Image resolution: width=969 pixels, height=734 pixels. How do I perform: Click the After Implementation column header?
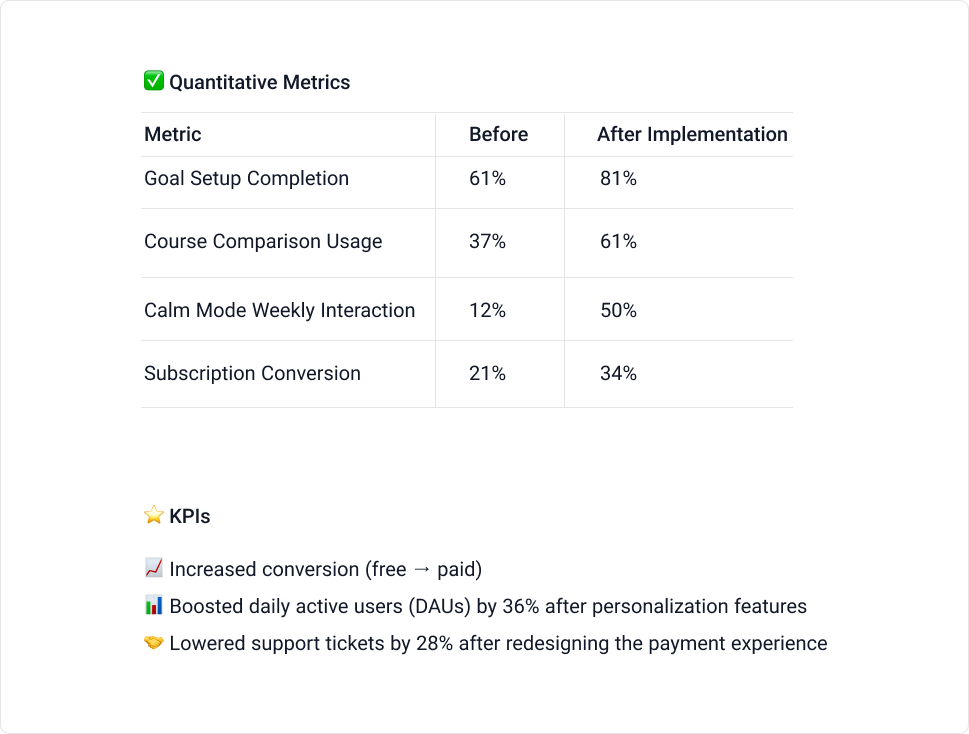[692, 134]
